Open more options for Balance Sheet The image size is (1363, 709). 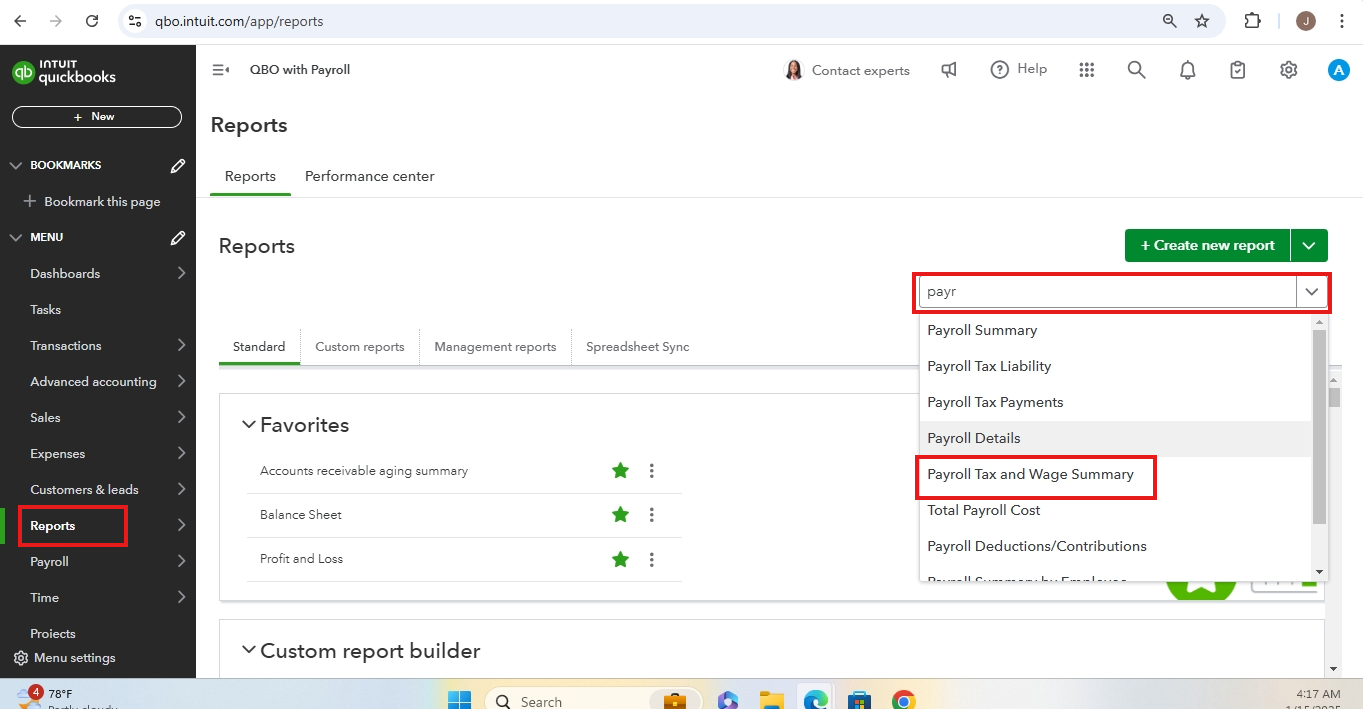652,514
